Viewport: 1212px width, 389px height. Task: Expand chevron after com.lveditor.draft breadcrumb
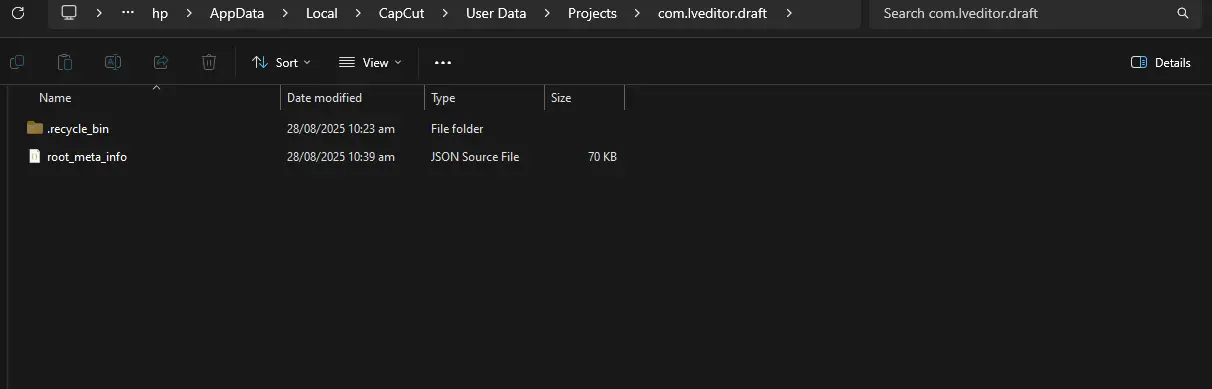(789, 13)
